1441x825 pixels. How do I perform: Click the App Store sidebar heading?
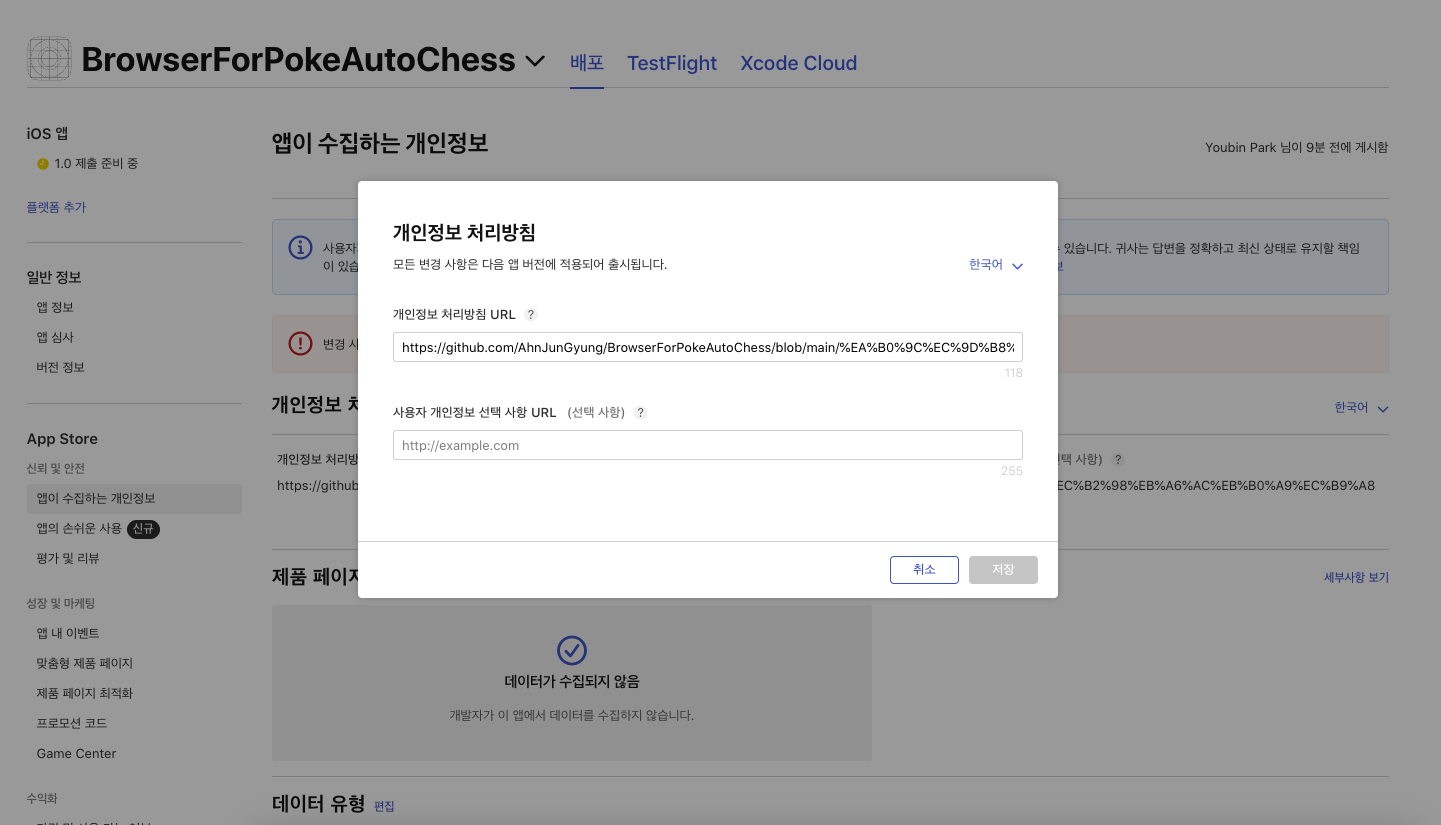coord(62,439)
